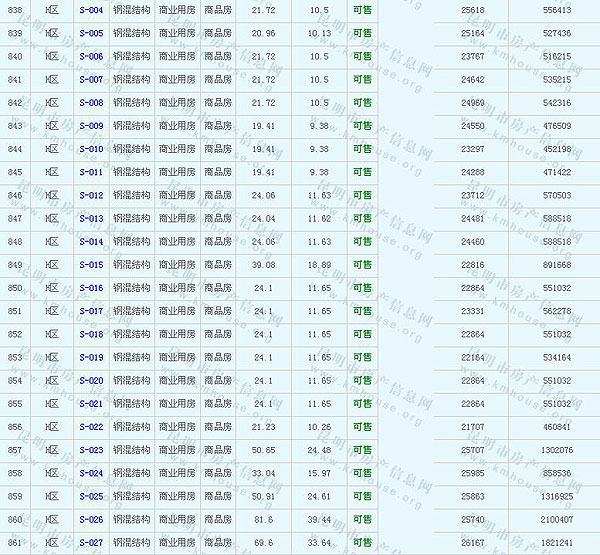Click unit link S-013
The height and width of the screenshot is (555, 600).
(91, 219)
